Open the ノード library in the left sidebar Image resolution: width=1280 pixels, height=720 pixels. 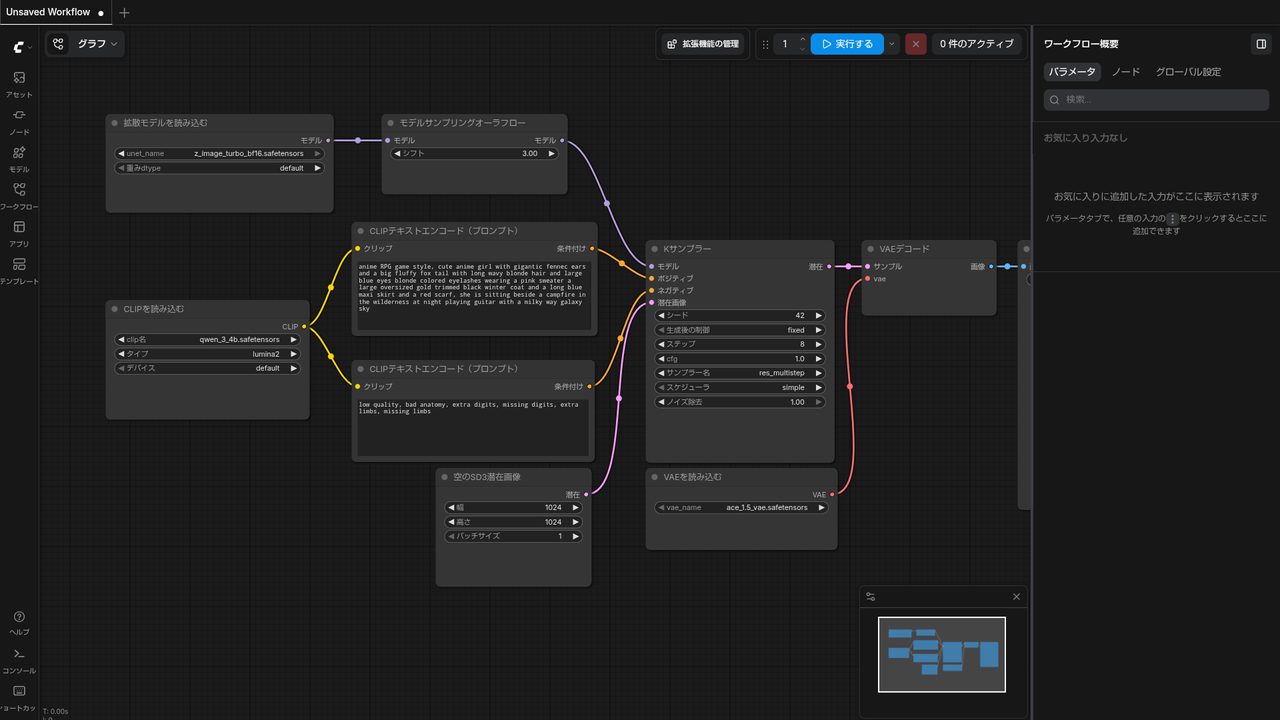pyautogui.click(x=19, y=121)
